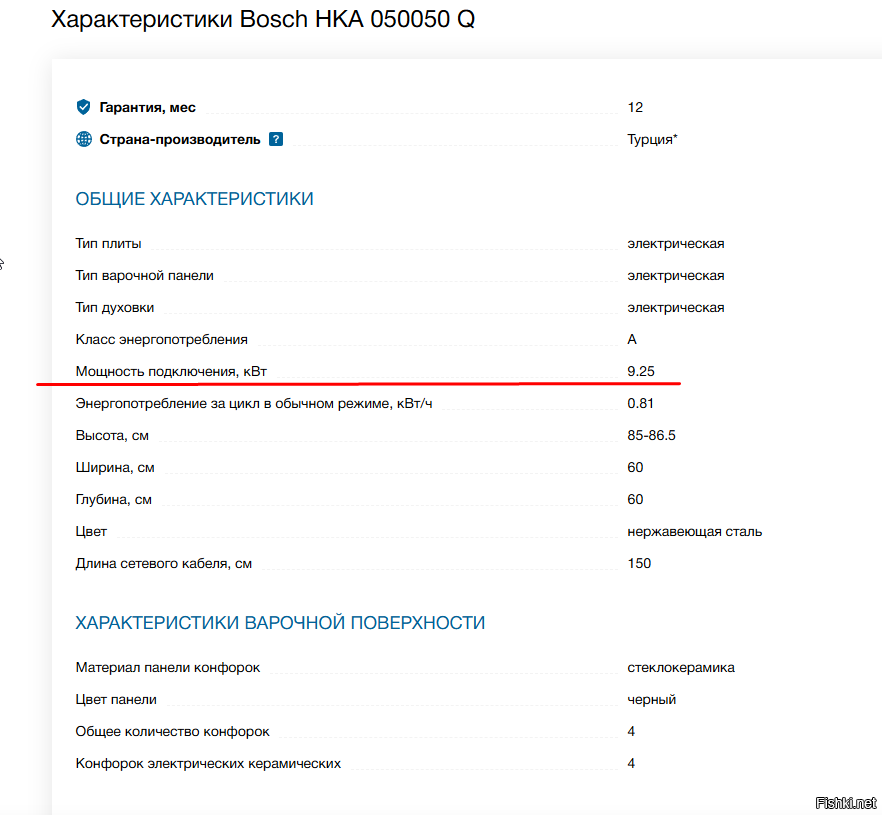This screenshot has width=882, height=815.
Task: Click the heading Характеристики Bosch HKA 050050 Q
Action: (x=263, y=19)
